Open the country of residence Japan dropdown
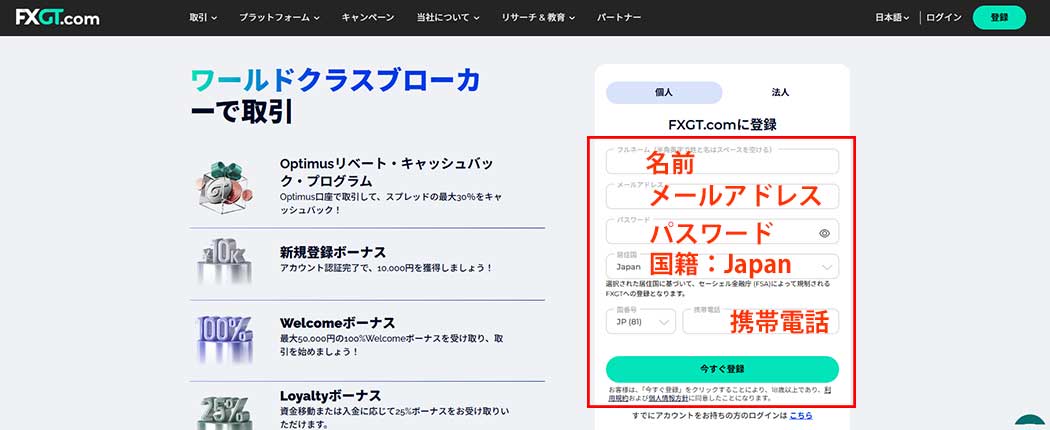 point(722,266)
